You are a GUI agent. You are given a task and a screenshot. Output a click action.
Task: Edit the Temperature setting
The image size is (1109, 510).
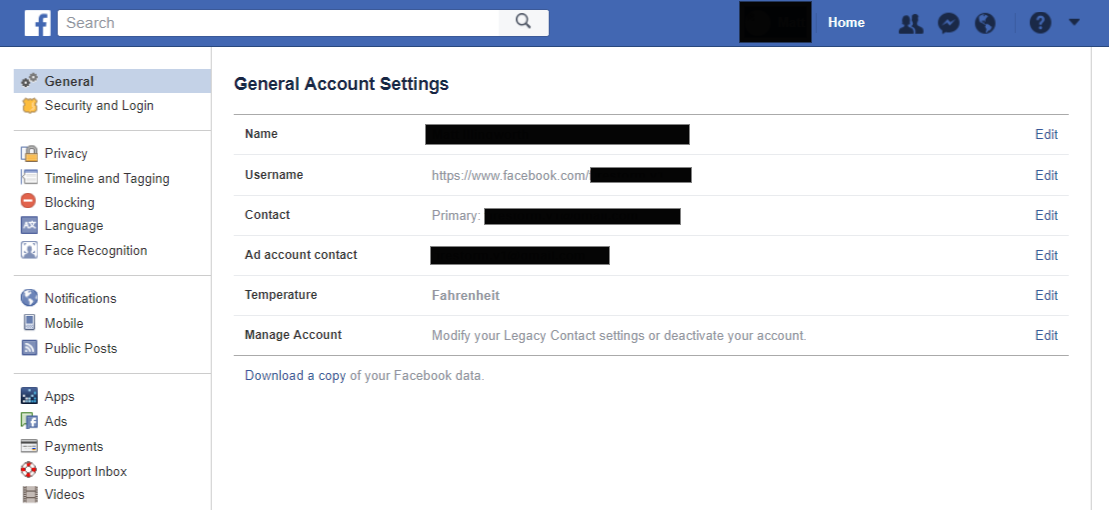coord(1046,295)
